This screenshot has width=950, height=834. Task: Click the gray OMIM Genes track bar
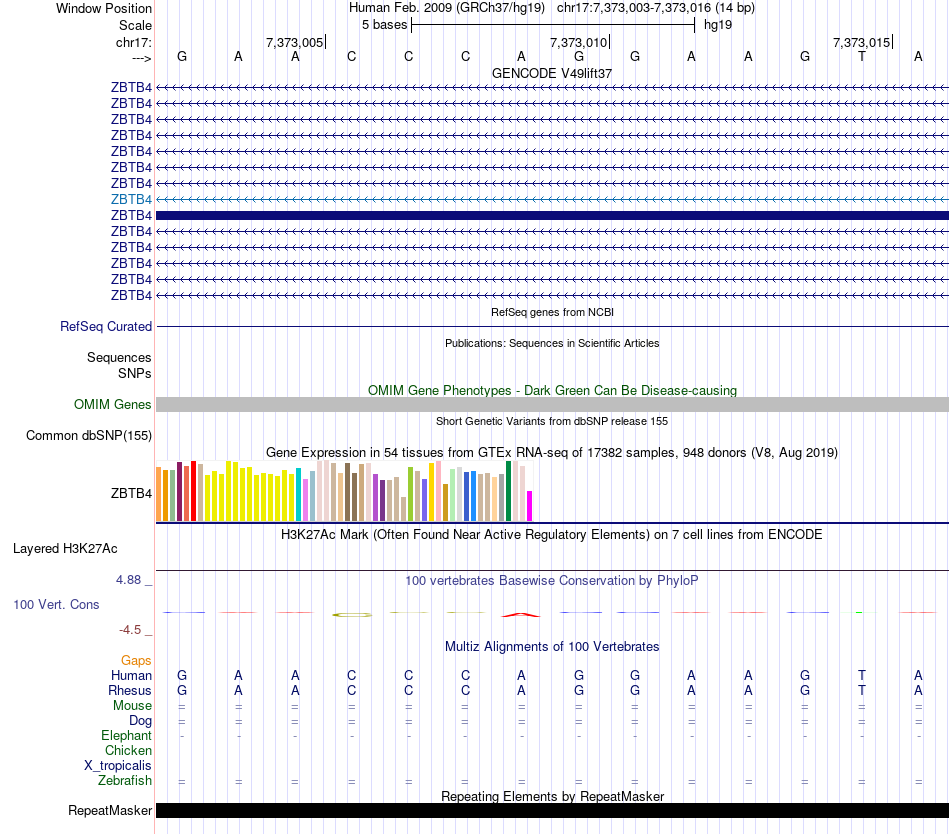tap(552, 404)
